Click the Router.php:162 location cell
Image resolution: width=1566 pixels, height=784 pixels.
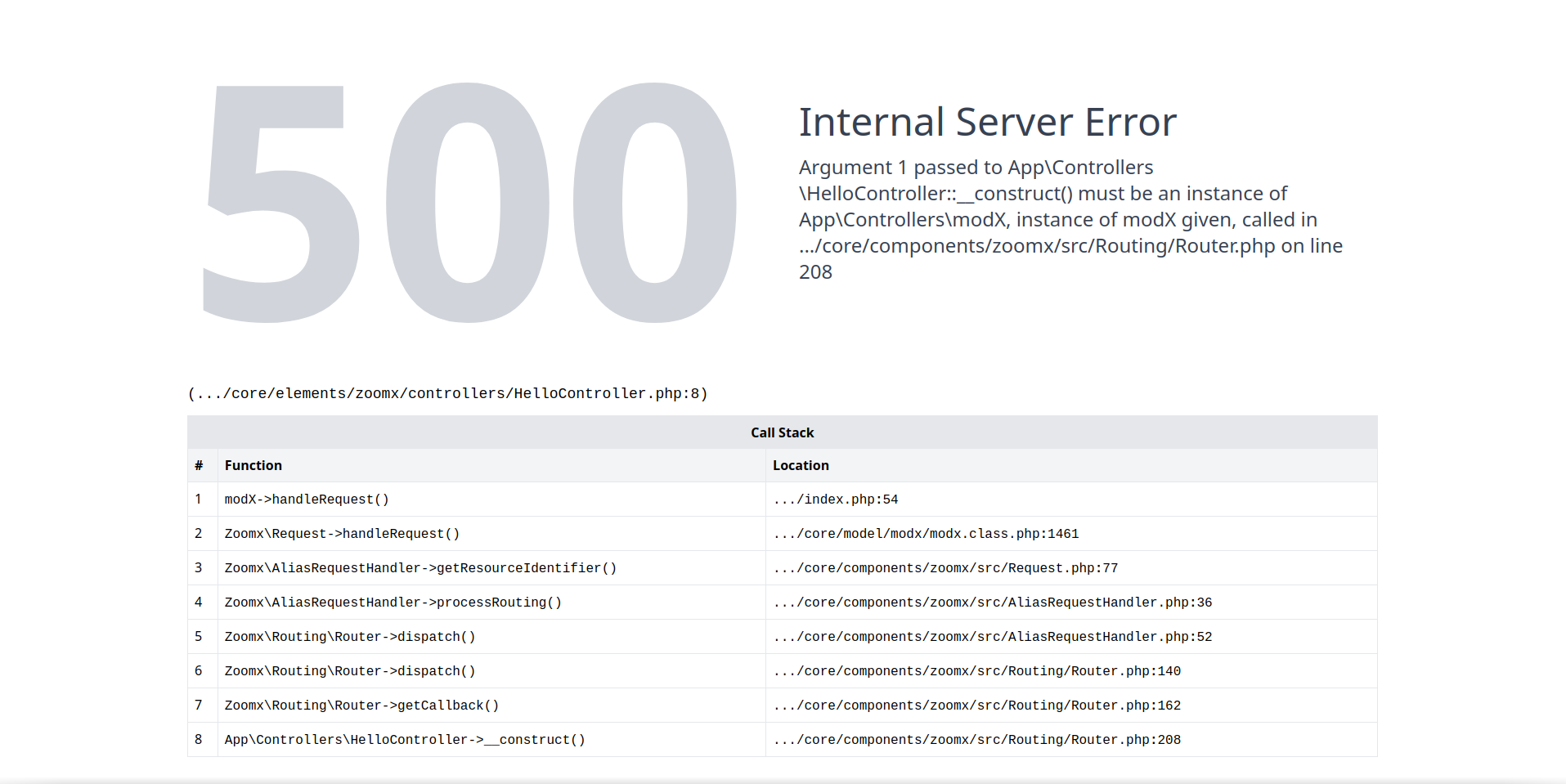[1071, 706]
